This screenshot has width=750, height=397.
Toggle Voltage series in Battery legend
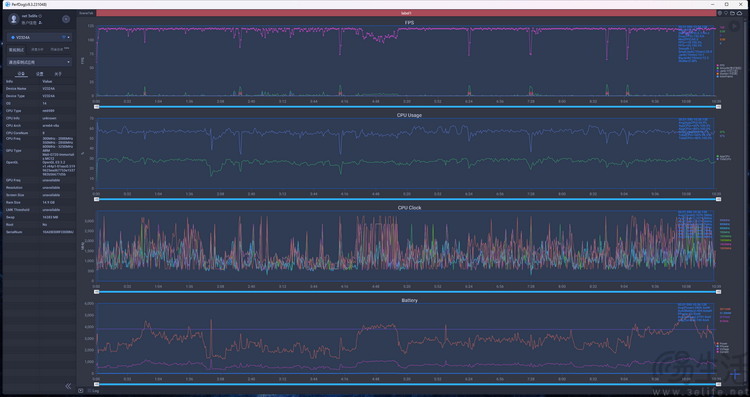[x=723, y=349]
